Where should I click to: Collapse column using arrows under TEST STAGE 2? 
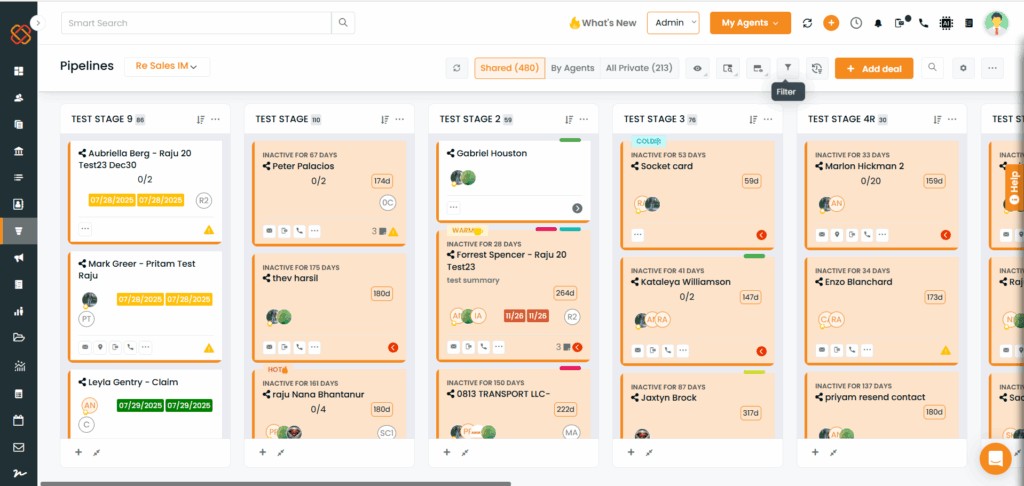pyautogui.click(x=465, y=452)
